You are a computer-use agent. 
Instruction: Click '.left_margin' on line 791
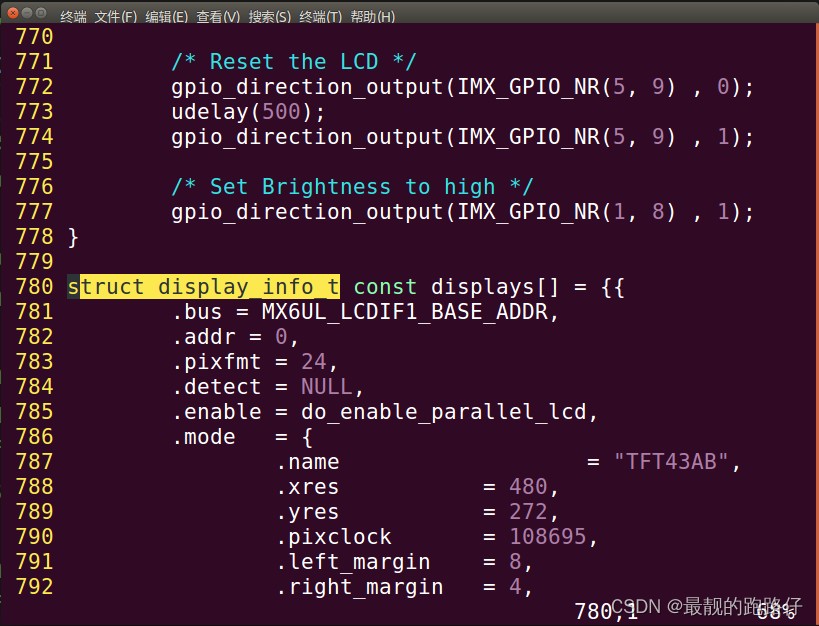[354, 562]
